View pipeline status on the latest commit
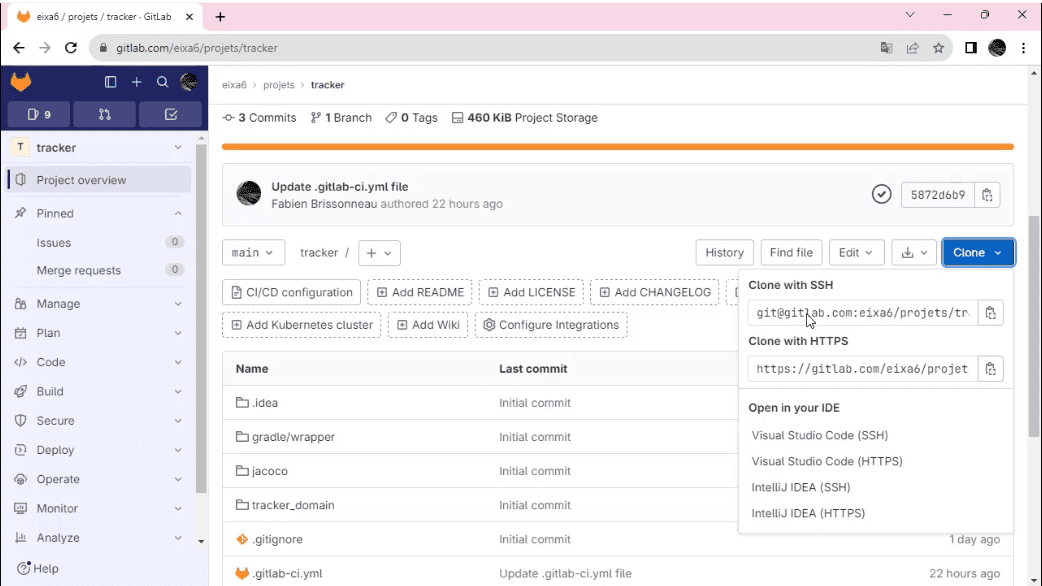Viewport: 1042px width, 586px height. pos(881,194)
